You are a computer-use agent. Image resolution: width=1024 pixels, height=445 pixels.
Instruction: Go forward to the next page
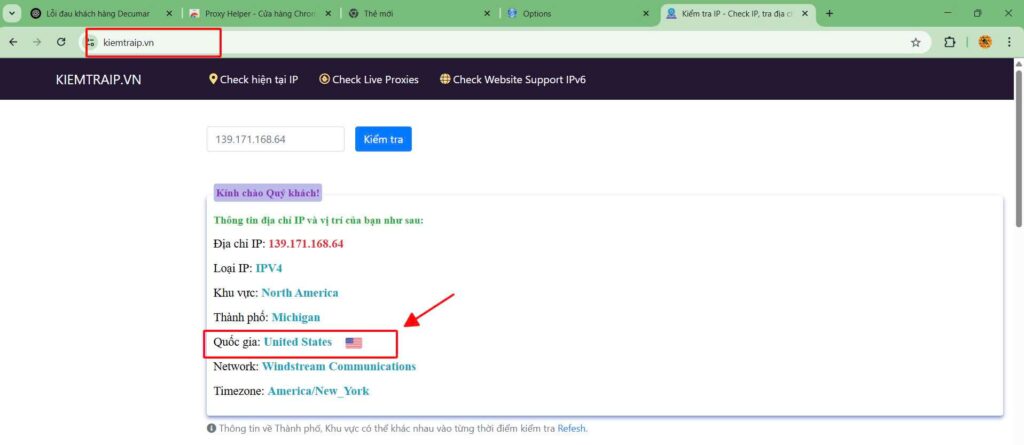(37, 42)
